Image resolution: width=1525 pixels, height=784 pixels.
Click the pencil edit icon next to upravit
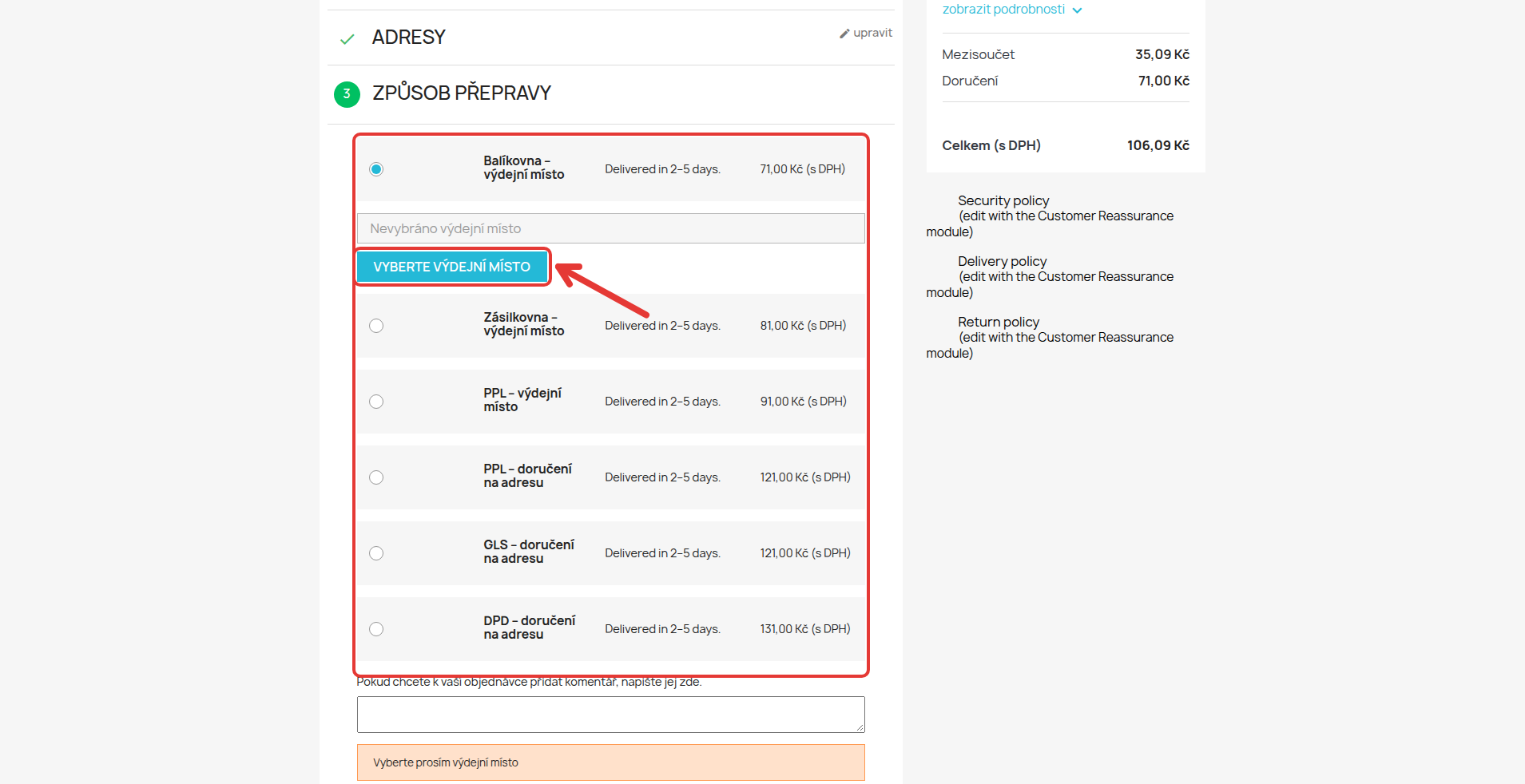click(844, 34)
